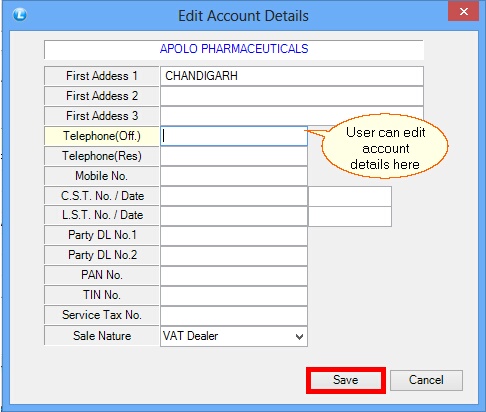Click the C.S.T. Date input field

tap(350, 196)
